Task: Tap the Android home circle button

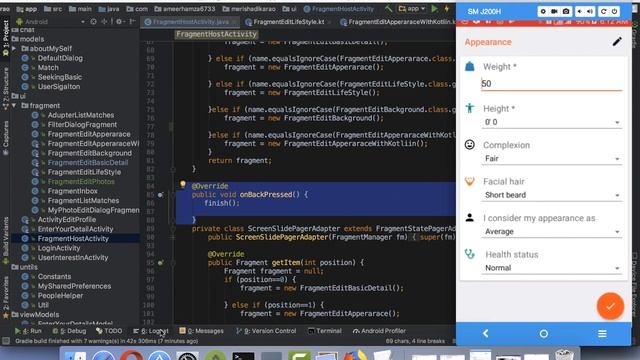Action: click(x=544, y=333)
